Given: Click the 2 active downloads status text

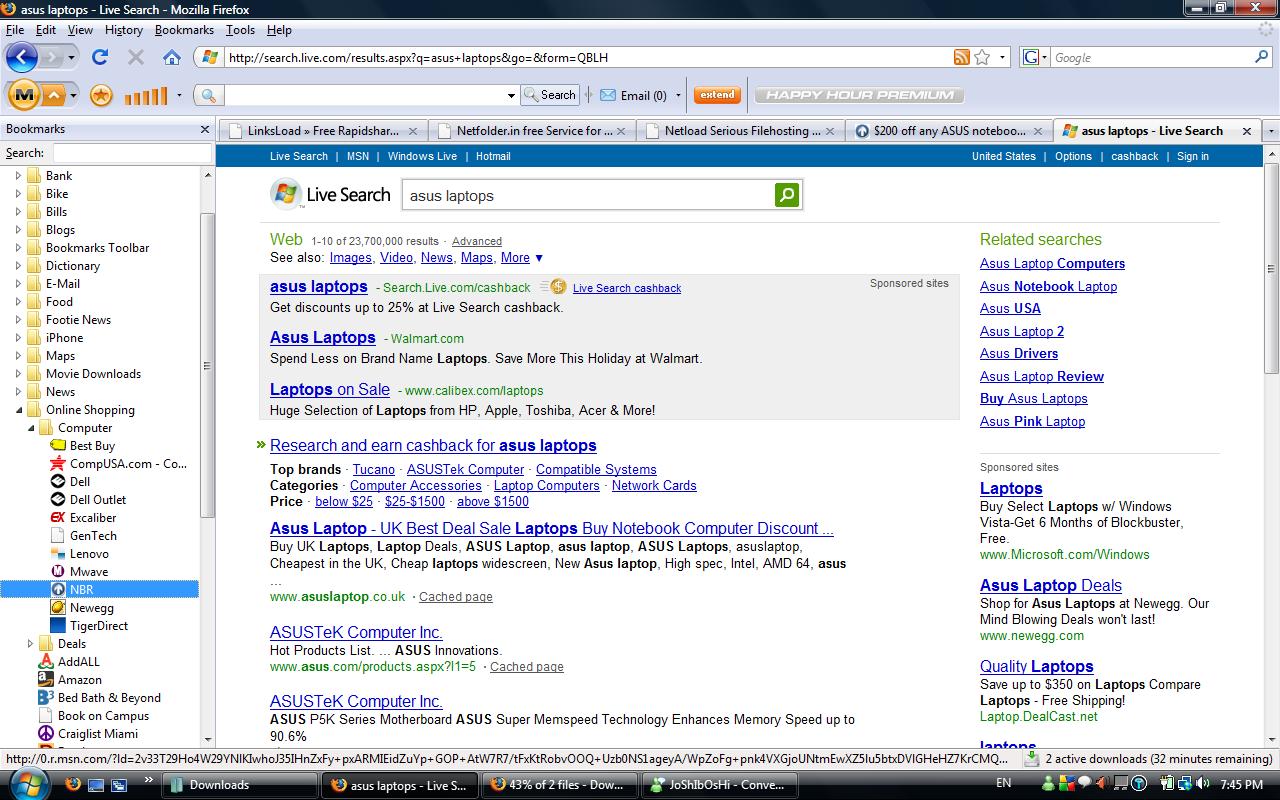Looking at the screenshot, I should point(1158,759).
